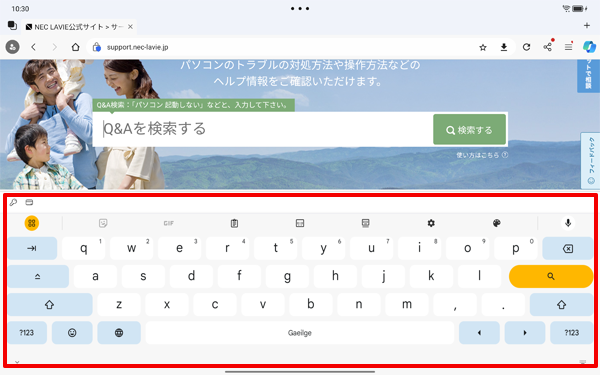The width and height of the screenshot is (600, 375).
Task: Tap the p key
Action: coord(515,248)
